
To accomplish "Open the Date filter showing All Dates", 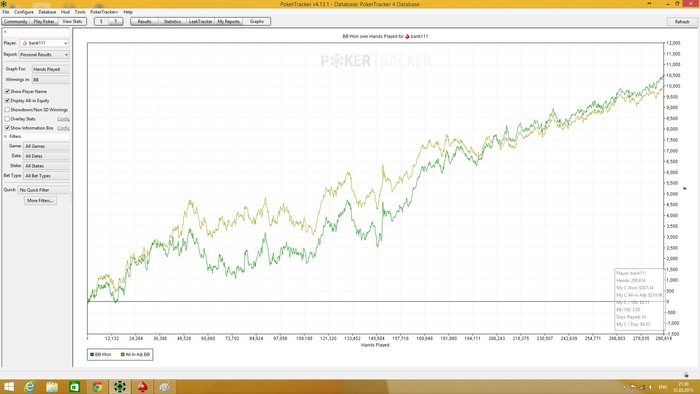I will pyautogui.click(x=46, y=156).
